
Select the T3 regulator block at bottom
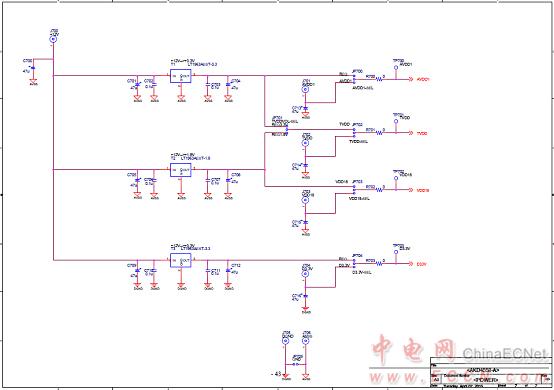click(x=181, y=261)
